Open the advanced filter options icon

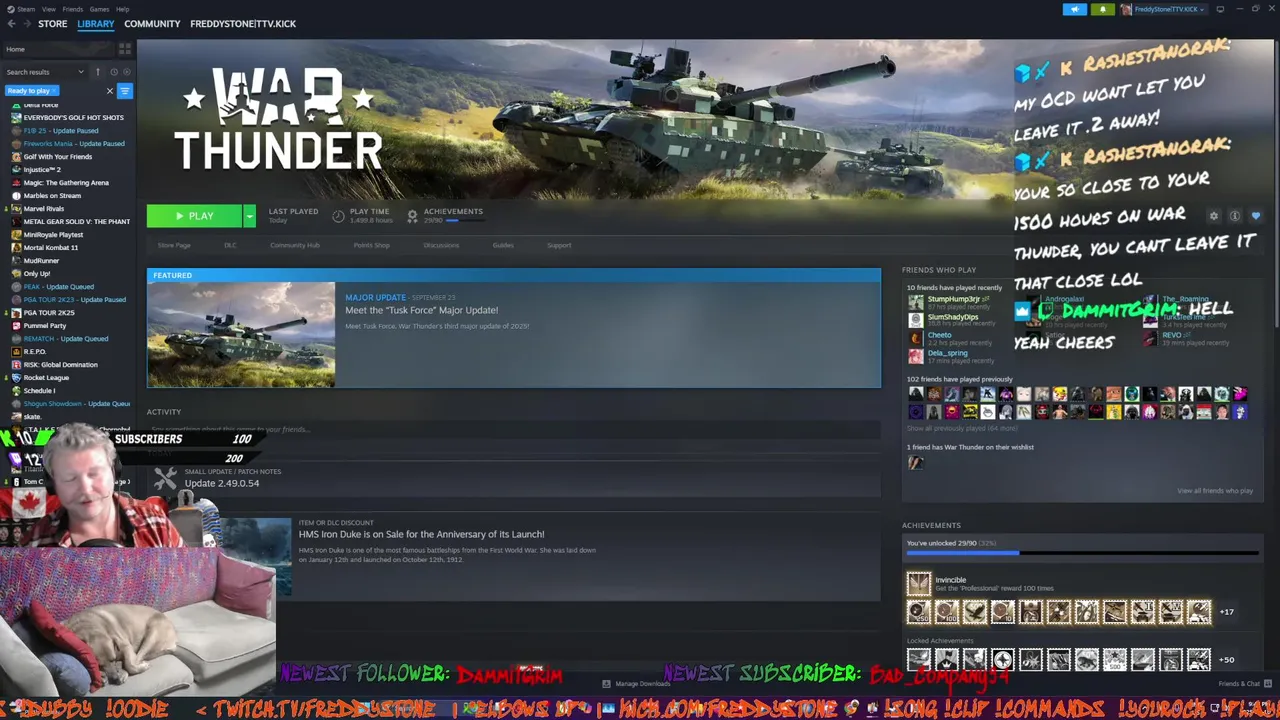coord(125,91)
